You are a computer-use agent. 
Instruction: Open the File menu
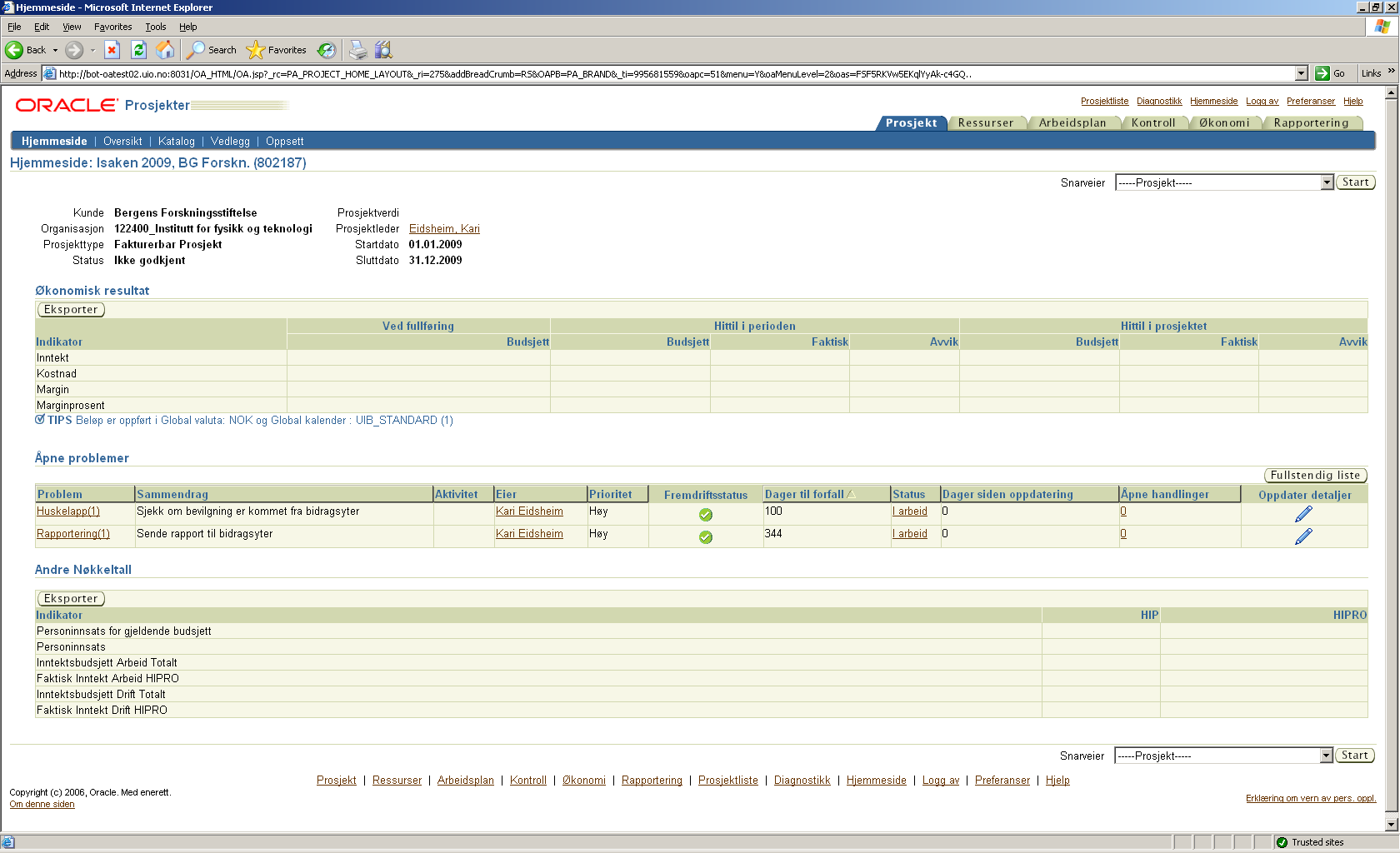(x=14, y=27)
